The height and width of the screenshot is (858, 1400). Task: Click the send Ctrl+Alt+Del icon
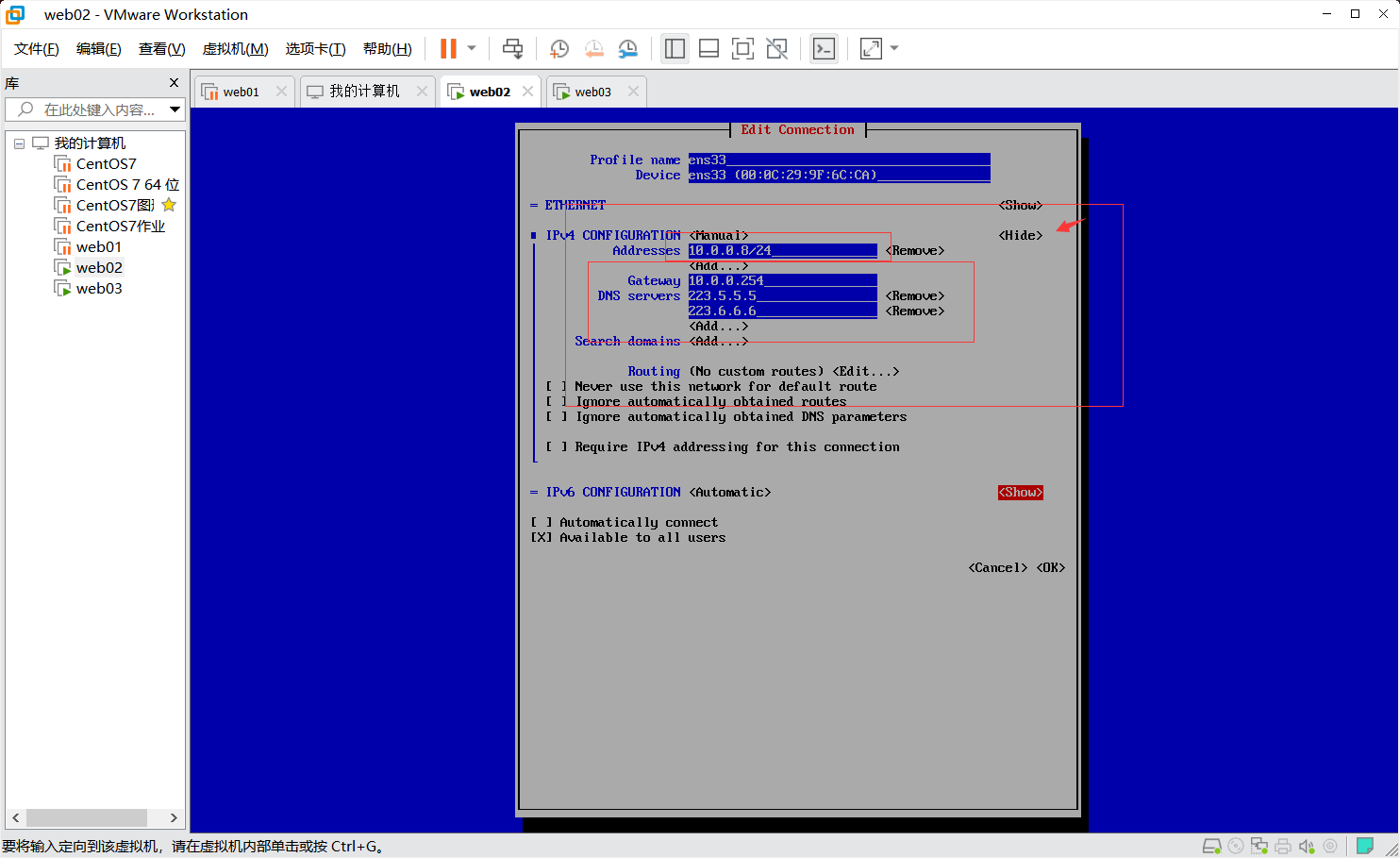click(512, 48)
